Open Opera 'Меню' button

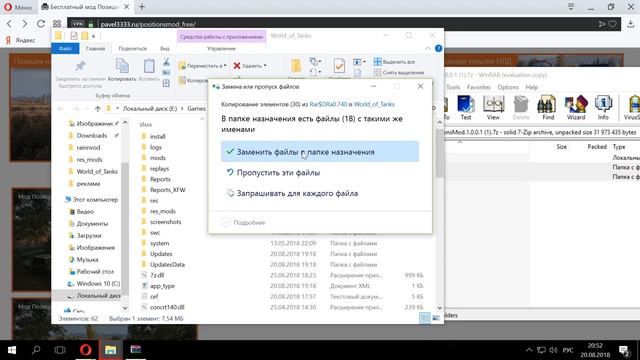pyautogui.click(x=18, y=7)
